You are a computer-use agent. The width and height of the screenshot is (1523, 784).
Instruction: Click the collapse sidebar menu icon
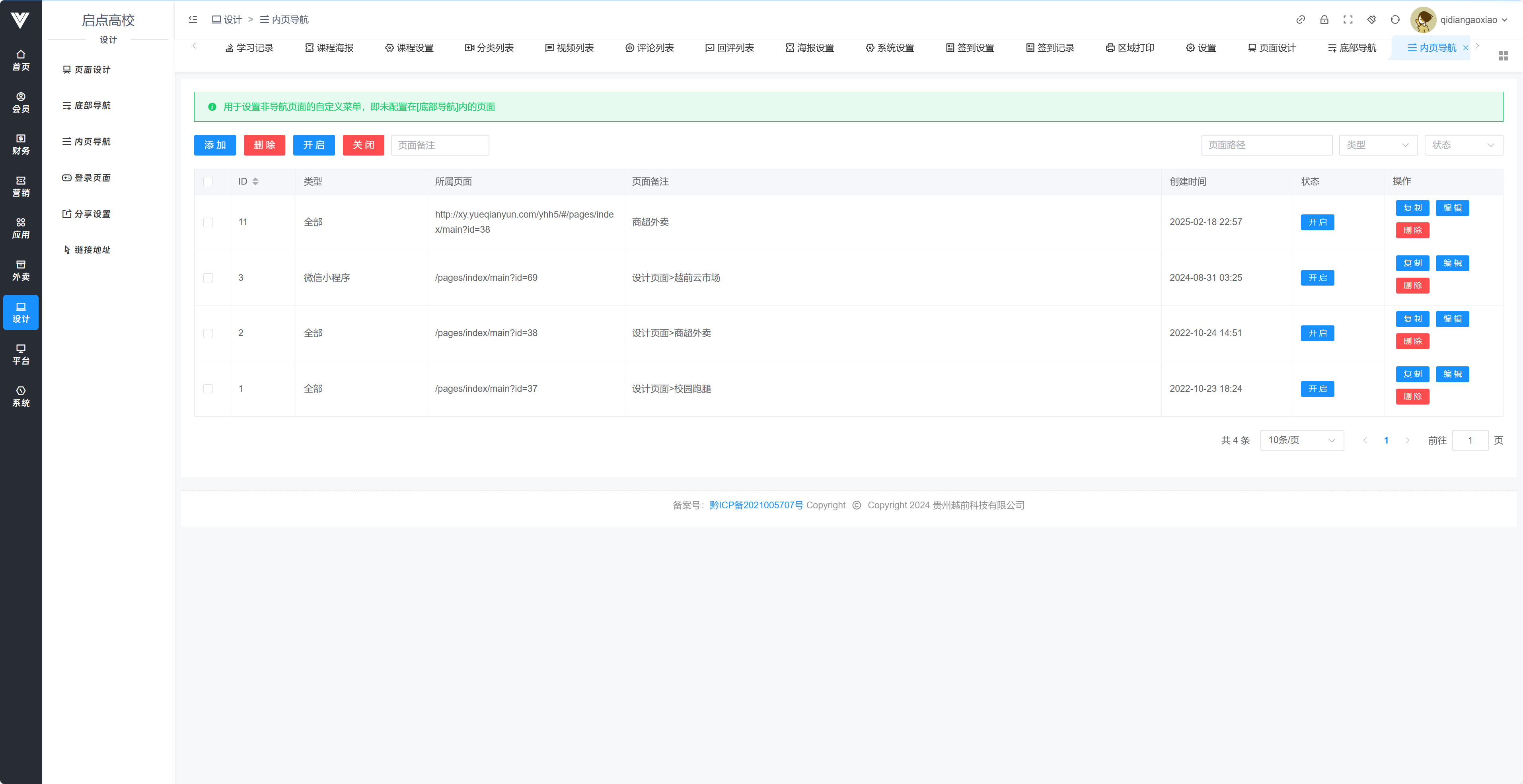193,19
